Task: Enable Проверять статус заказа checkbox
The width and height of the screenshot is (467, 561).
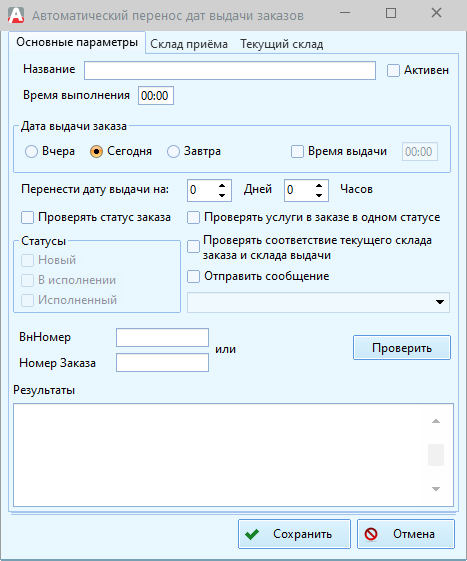Action: point(28,218)
